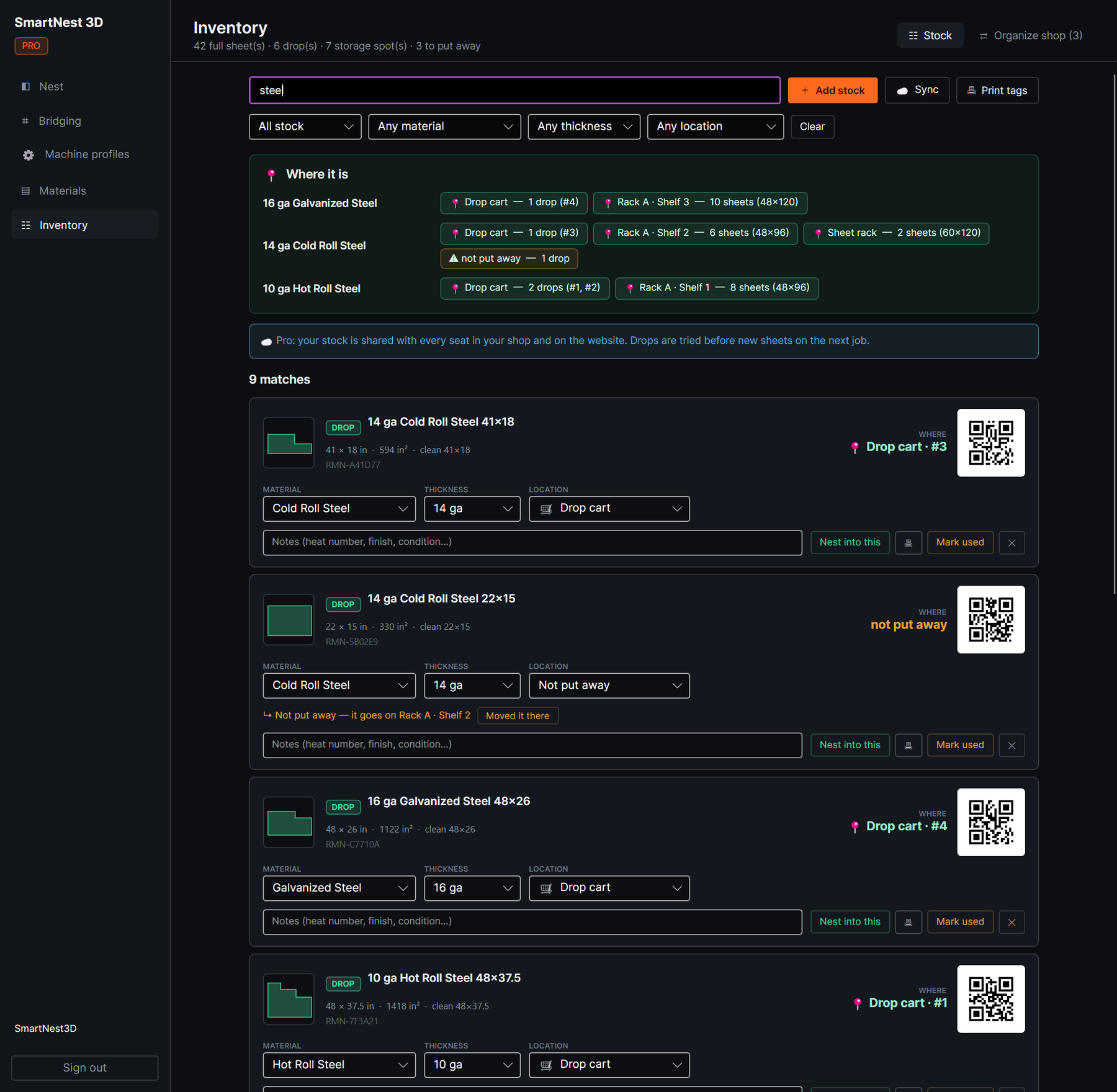The height and width of the screenshot is (1092, 1117).
Task: Clear the filters with Clear button
Action: (x=812, y=127)
